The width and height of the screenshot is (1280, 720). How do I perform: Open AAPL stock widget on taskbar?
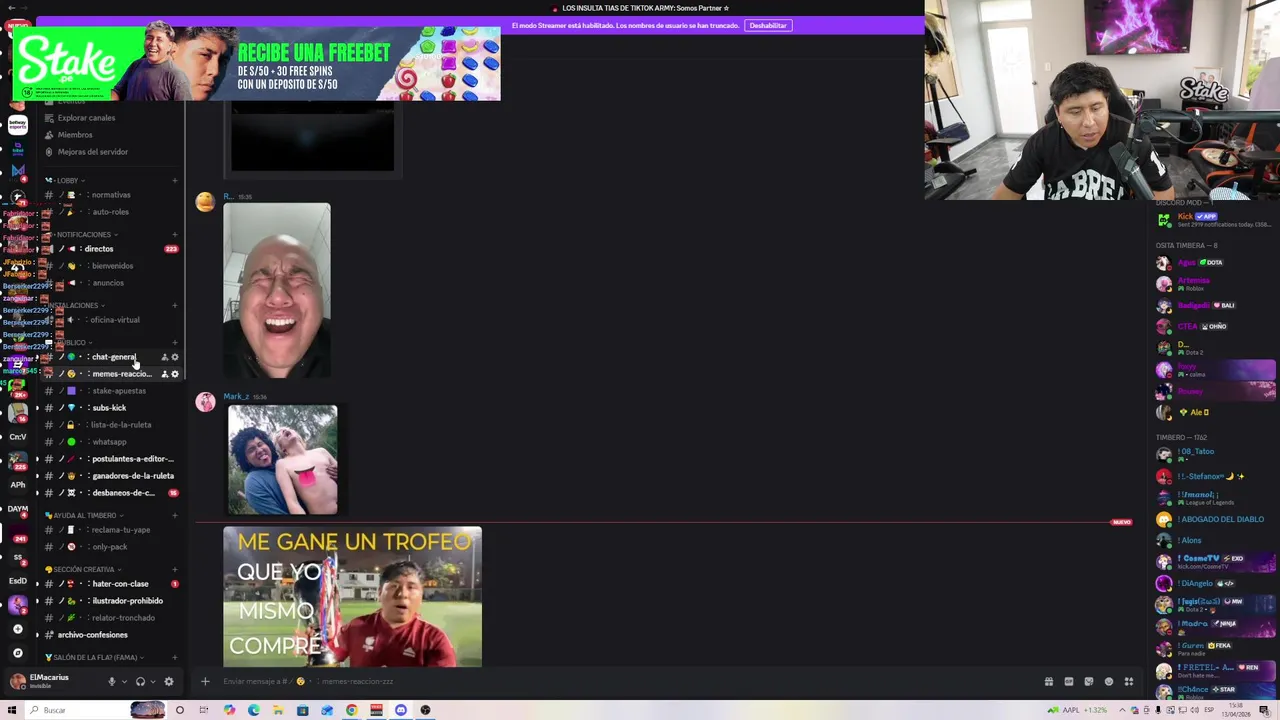(1079, 710)
